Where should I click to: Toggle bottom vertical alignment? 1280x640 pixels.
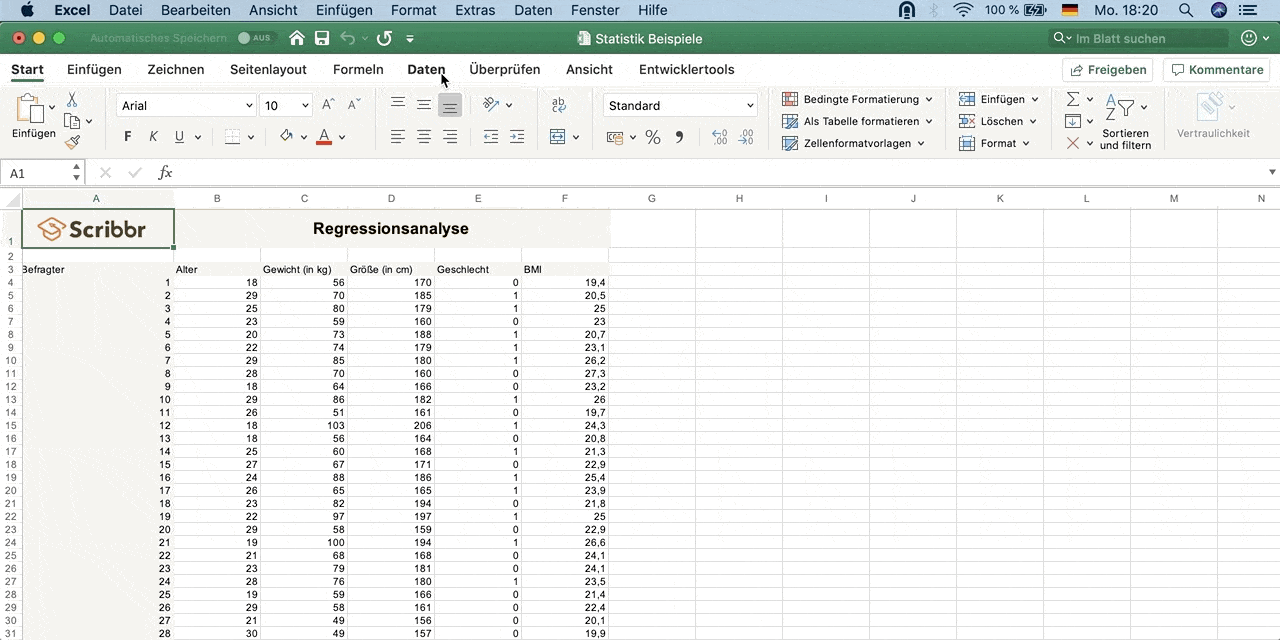point(450,104)
